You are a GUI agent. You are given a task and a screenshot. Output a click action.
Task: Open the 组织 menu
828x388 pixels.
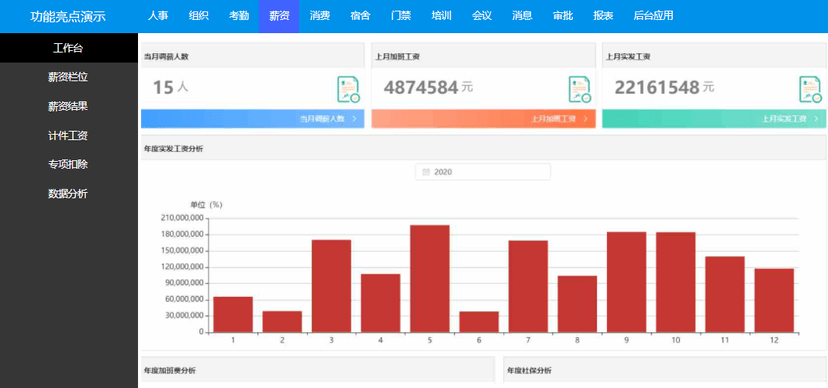199,16
